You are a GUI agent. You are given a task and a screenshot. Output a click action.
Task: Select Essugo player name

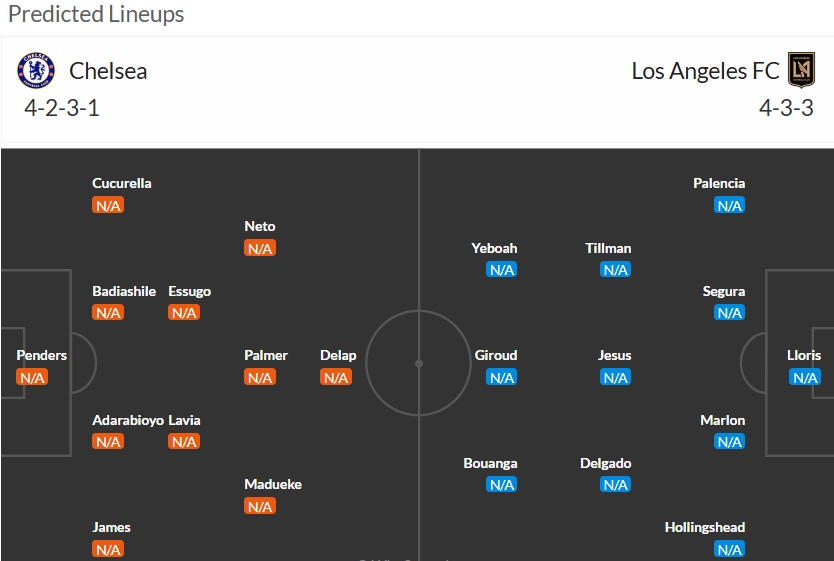[x=189, y=291]
